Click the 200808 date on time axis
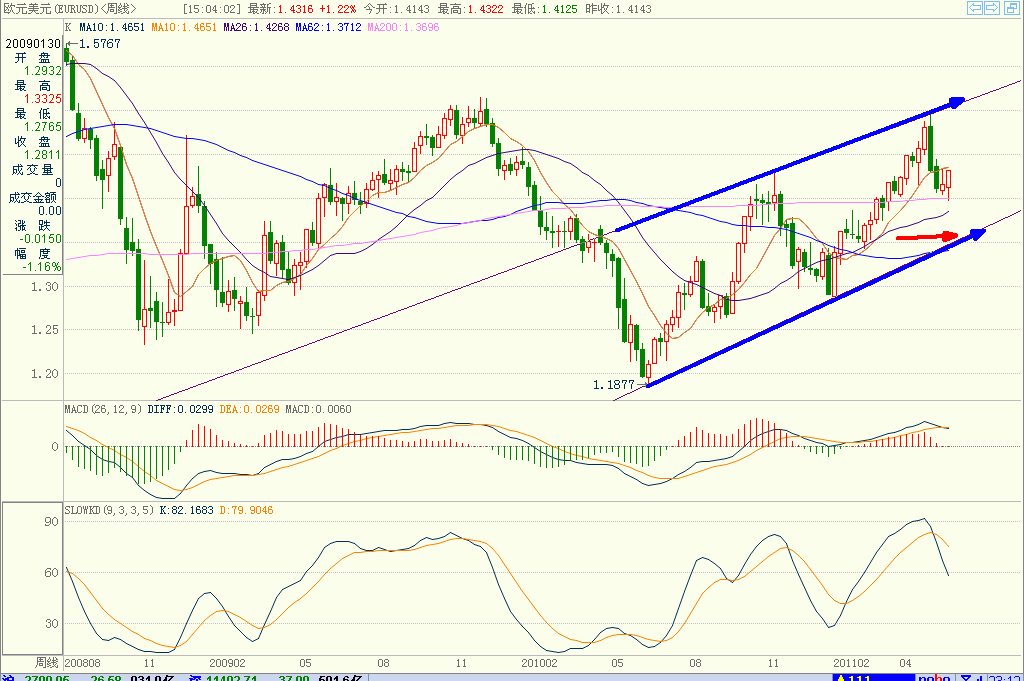 pos(83,663)
